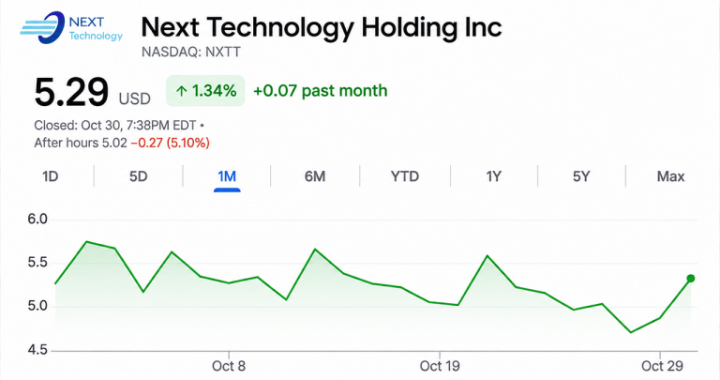
Task: Click the green endpoint dot on chart
Action: (691, 279)
